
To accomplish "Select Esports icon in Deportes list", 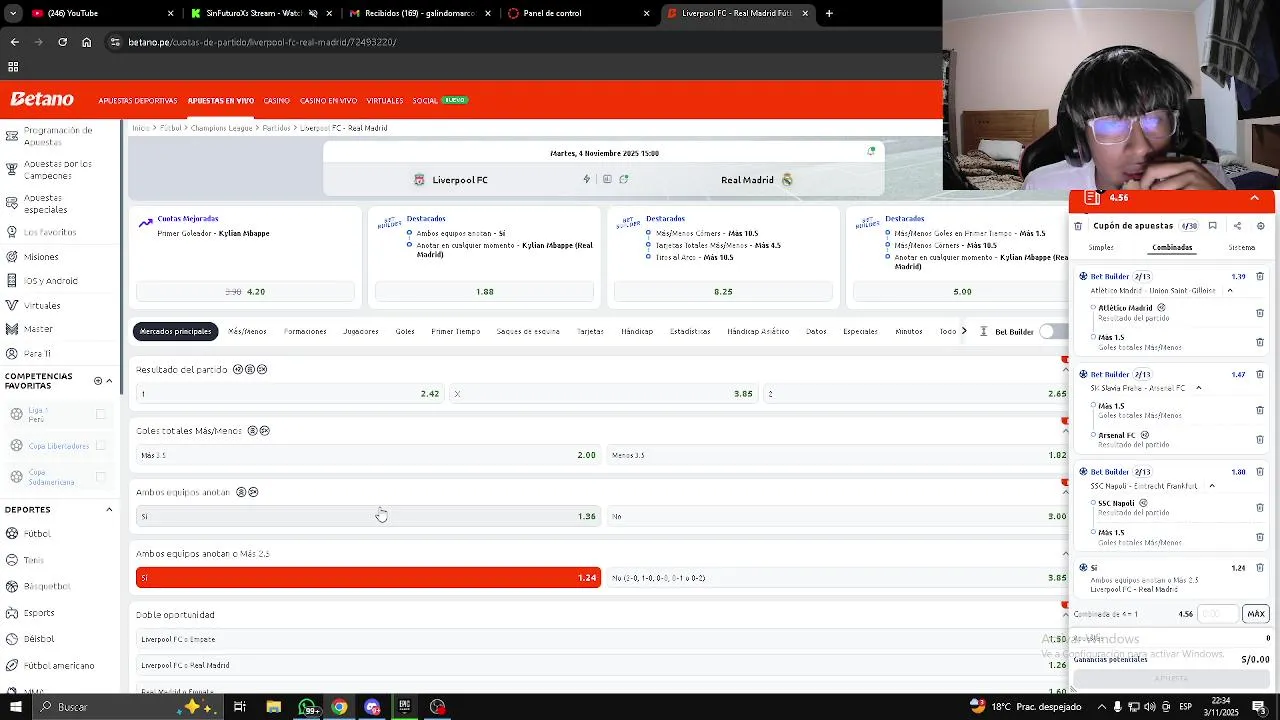I will [12, 613].
